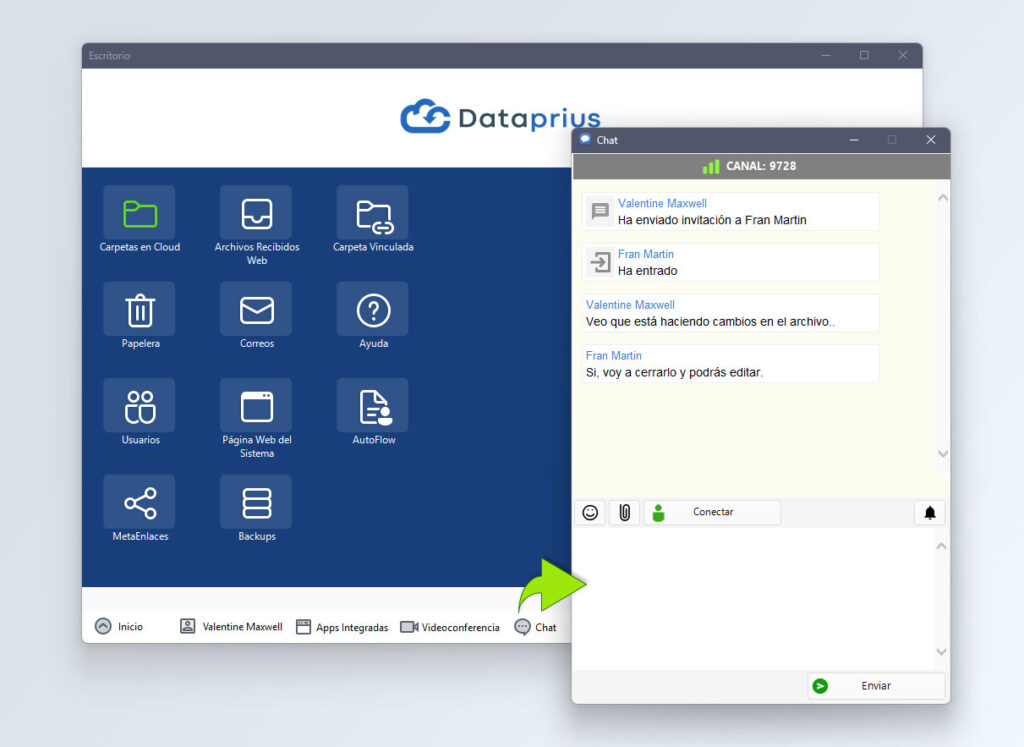Maximize the Escritorio window
Viewport: 1024px width, 747px height.
tap(864, 56)
